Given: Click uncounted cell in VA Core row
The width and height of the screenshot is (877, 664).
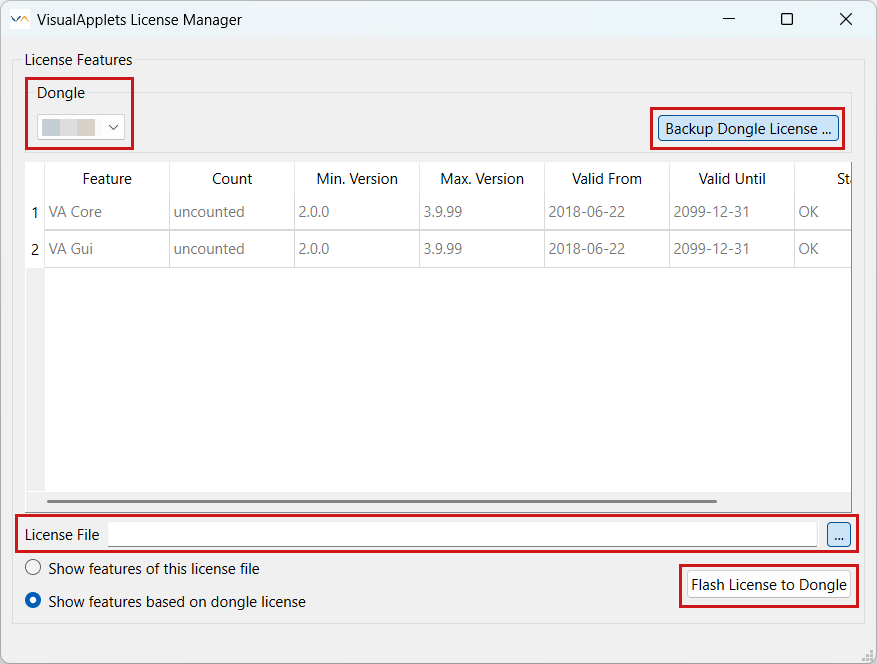Looking at the screenshot, I should coord(232,212).
